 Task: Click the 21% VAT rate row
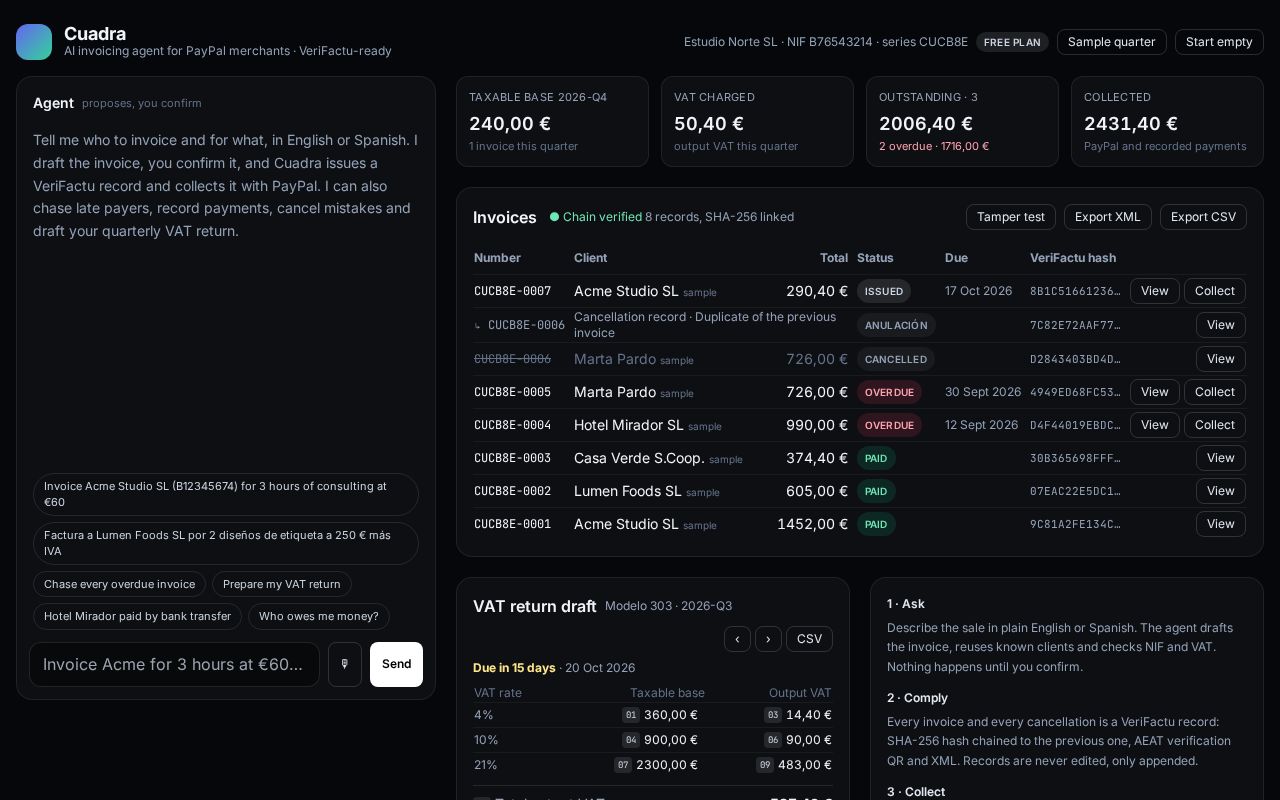tap(652, 765)
